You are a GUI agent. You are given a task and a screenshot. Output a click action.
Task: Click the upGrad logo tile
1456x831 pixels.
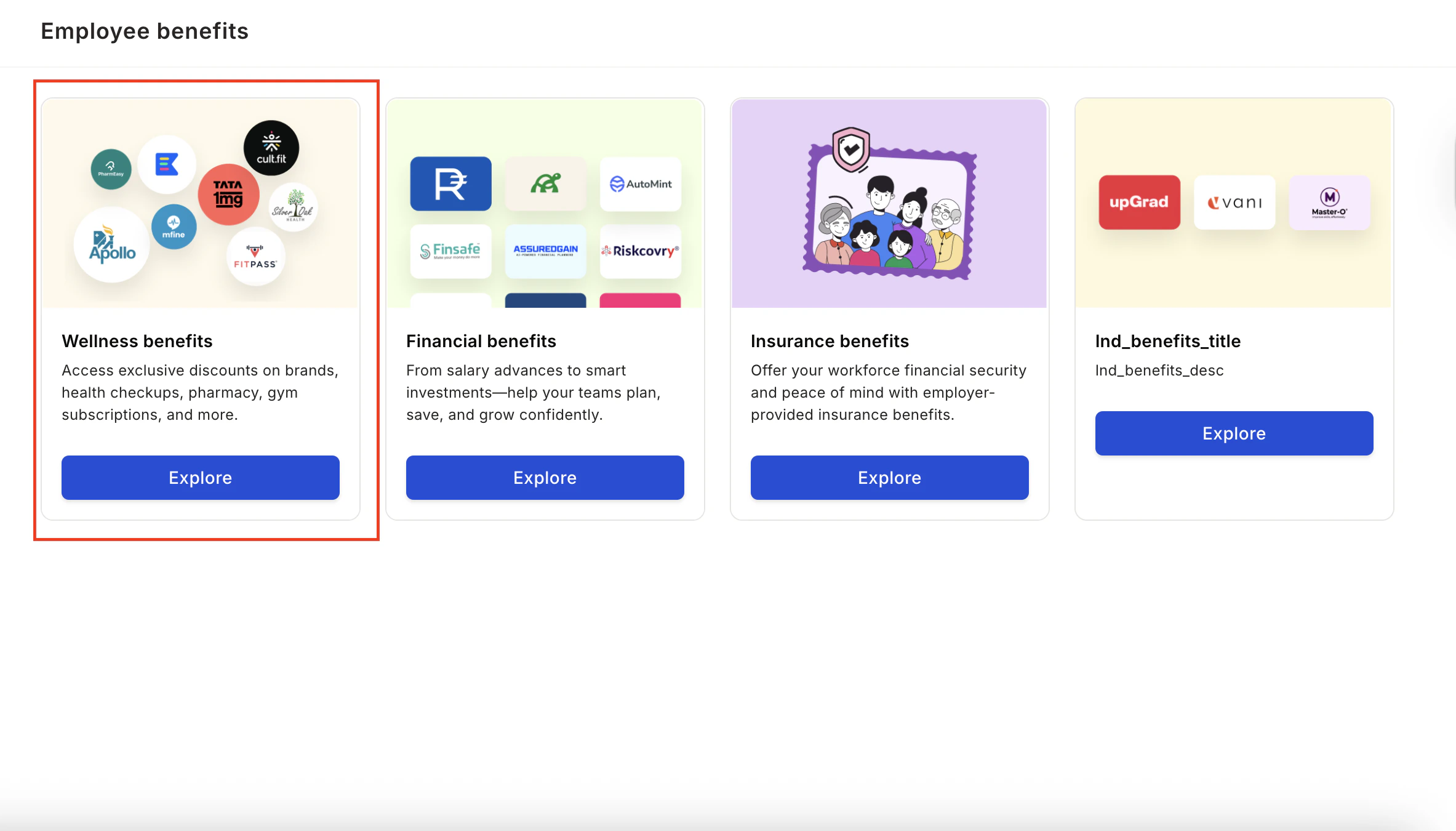pos(1140,203)
